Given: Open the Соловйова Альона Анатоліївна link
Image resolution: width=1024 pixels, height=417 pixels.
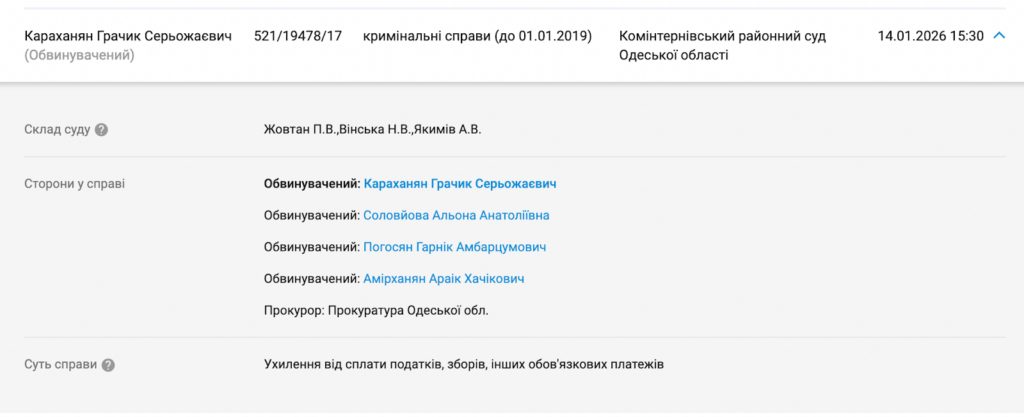Looking at the screenshot, I should tap(456, 215).
